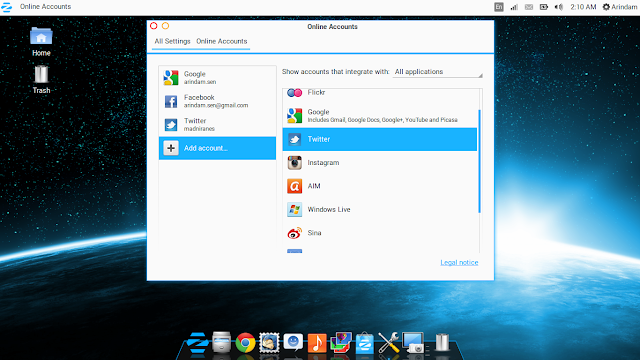Open the trash can in dock
The width and height of the screenshot is (640, 360).
tap(442, 342)
